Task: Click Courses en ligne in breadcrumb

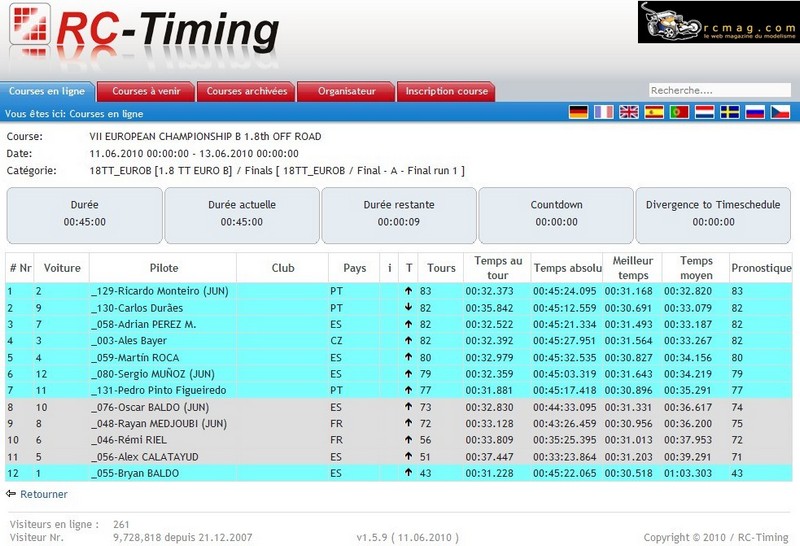Action: point(106,114)
